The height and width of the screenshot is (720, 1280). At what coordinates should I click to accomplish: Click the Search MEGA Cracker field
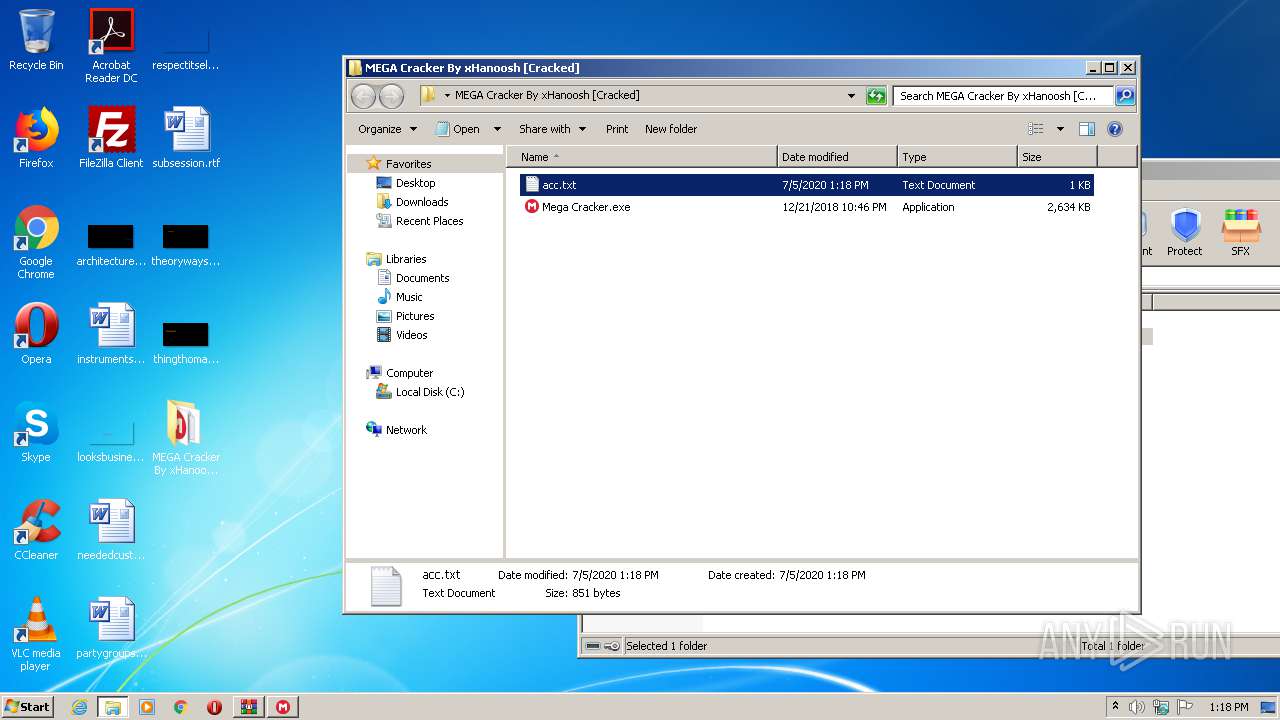pyautogui.click(x=1003, y=96)
